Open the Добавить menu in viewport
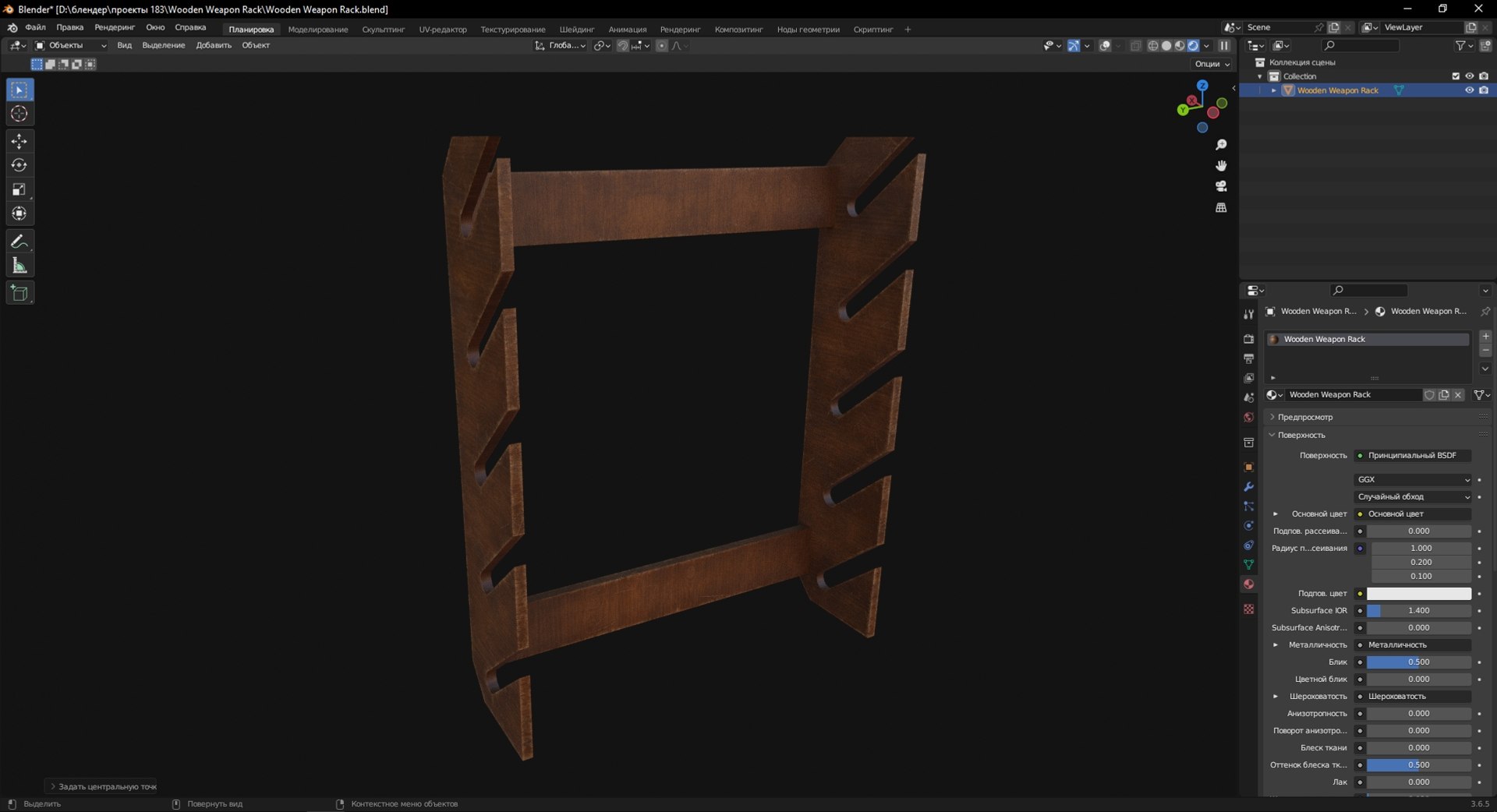 (x=214, y=45)
